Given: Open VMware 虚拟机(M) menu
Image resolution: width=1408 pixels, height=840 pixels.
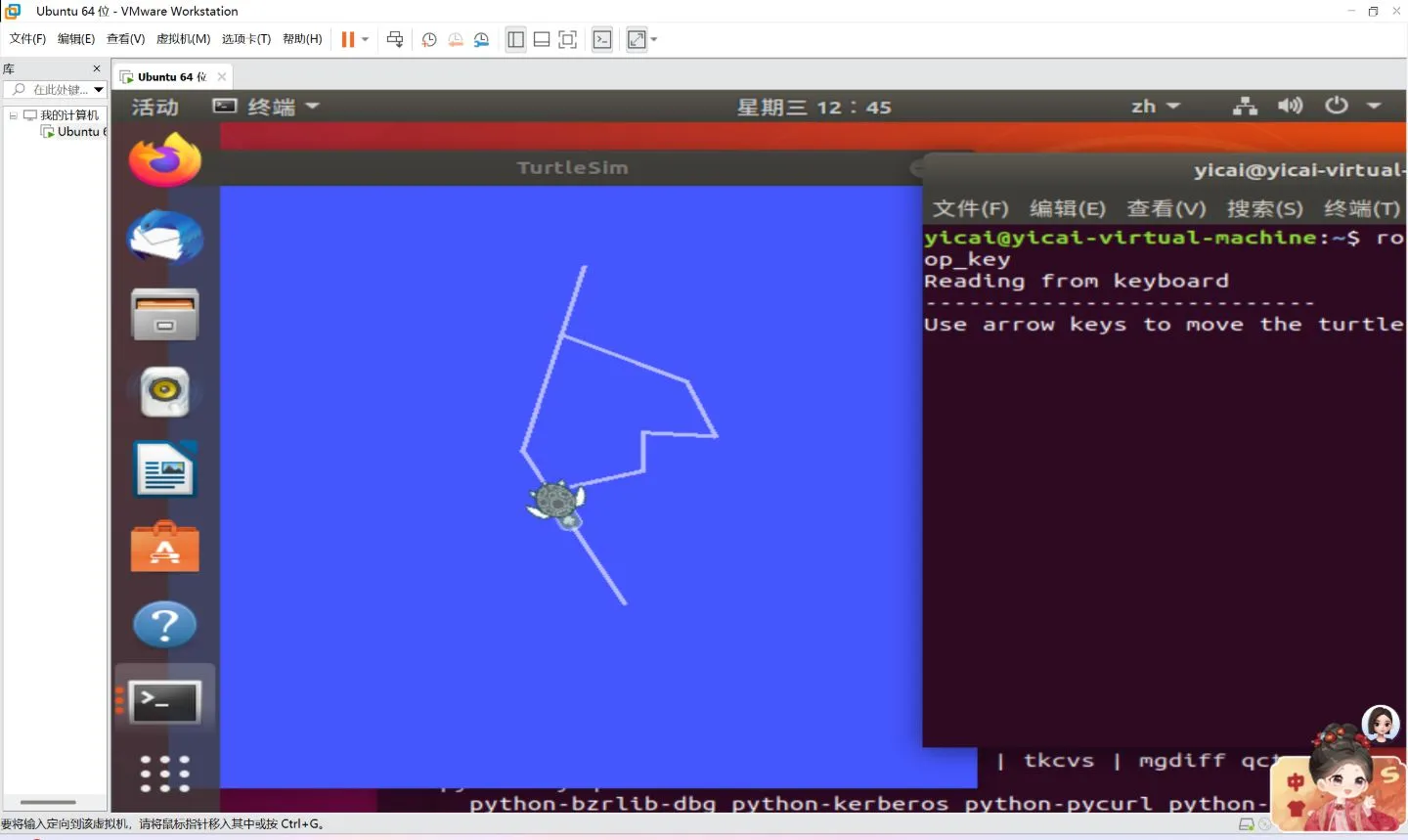Looking at the screenshot, I should pos(183,39).
